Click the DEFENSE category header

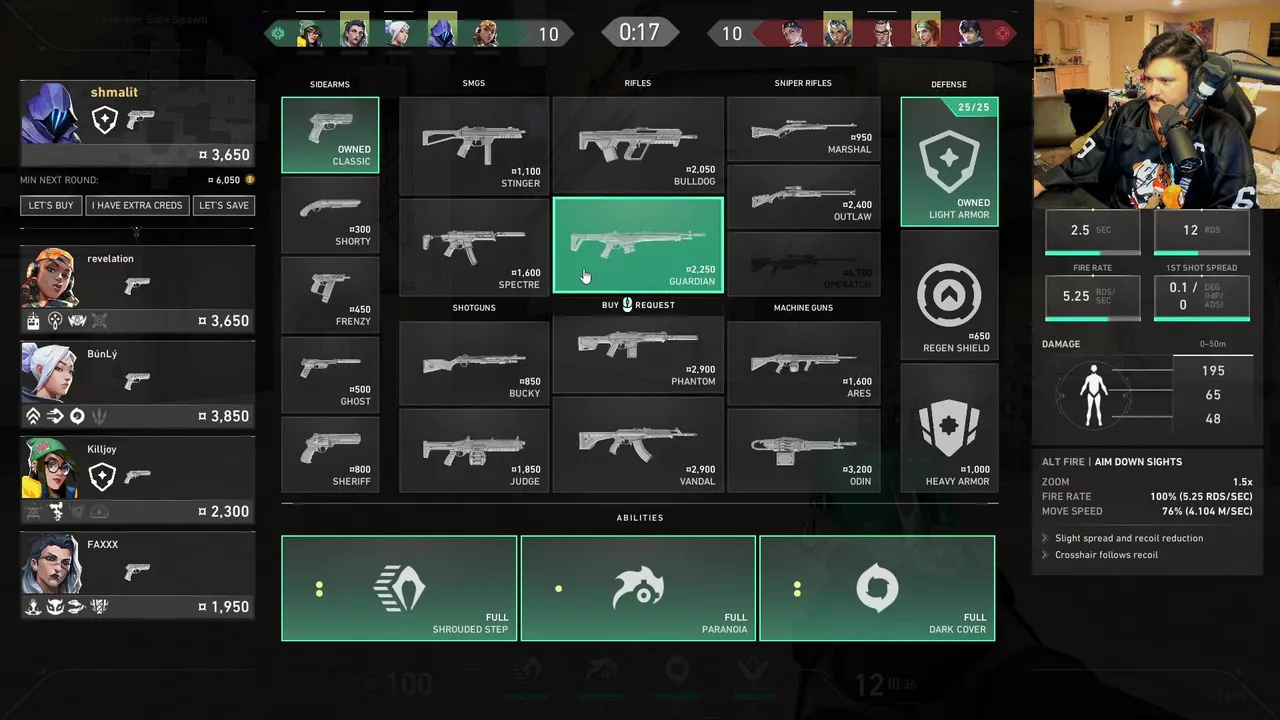949,85
